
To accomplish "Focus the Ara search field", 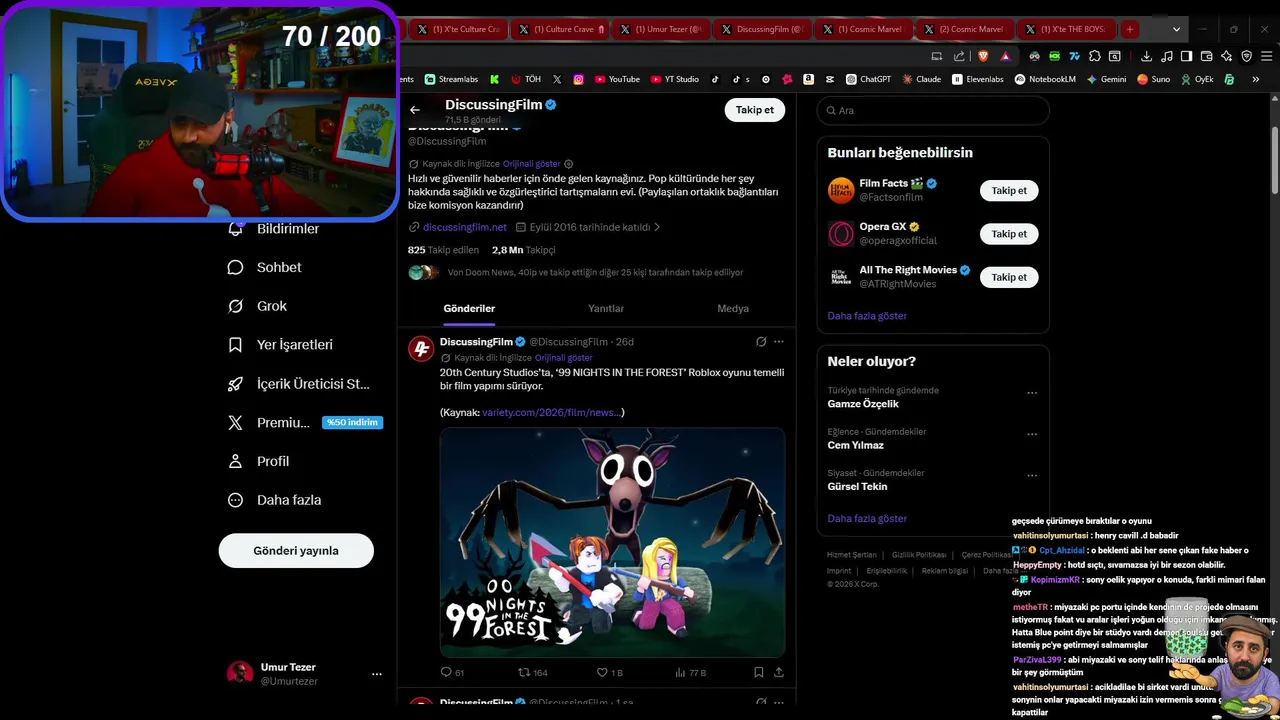I will coord(933,110).
